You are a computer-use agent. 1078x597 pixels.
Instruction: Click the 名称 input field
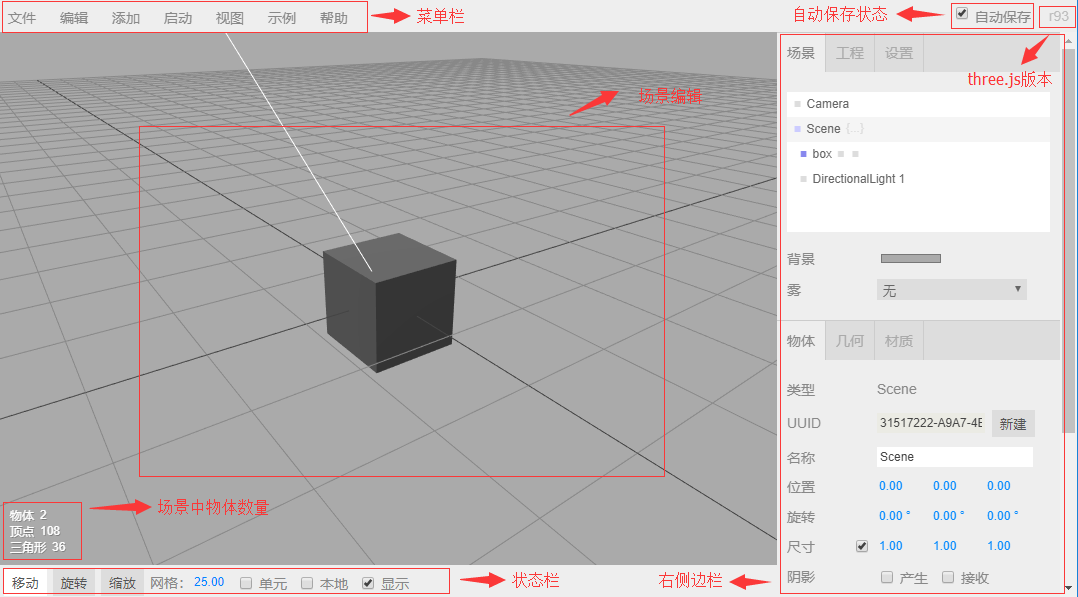point(954,457)
